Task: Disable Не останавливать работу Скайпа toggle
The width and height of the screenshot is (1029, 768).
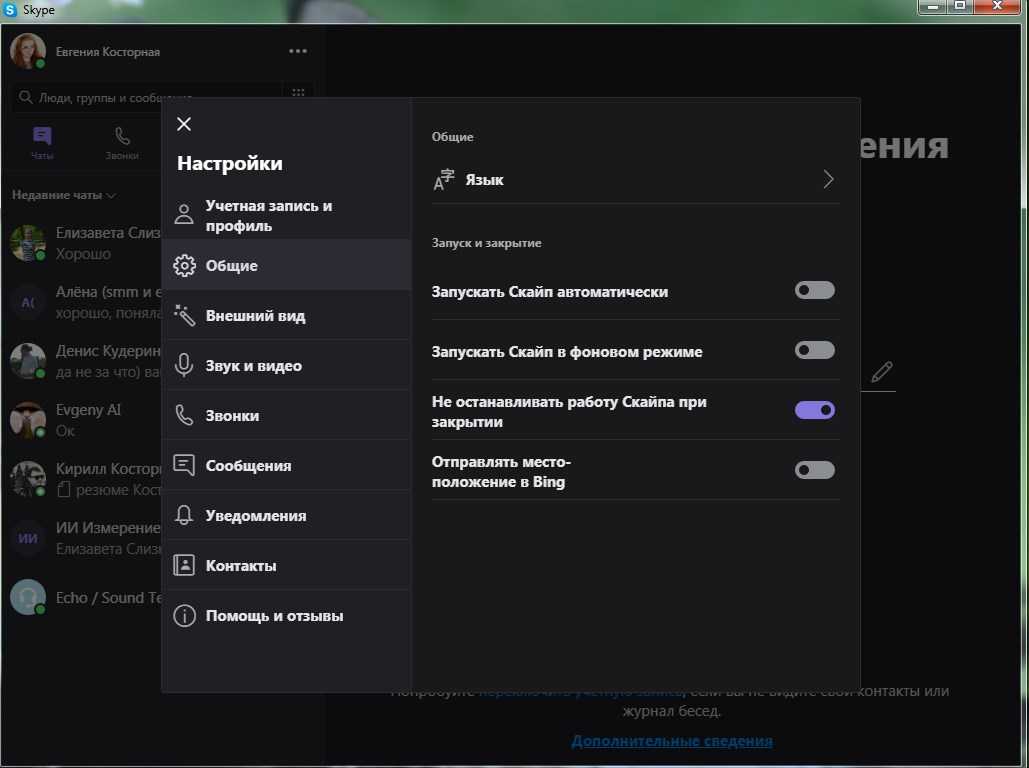Action: [814, 410]
